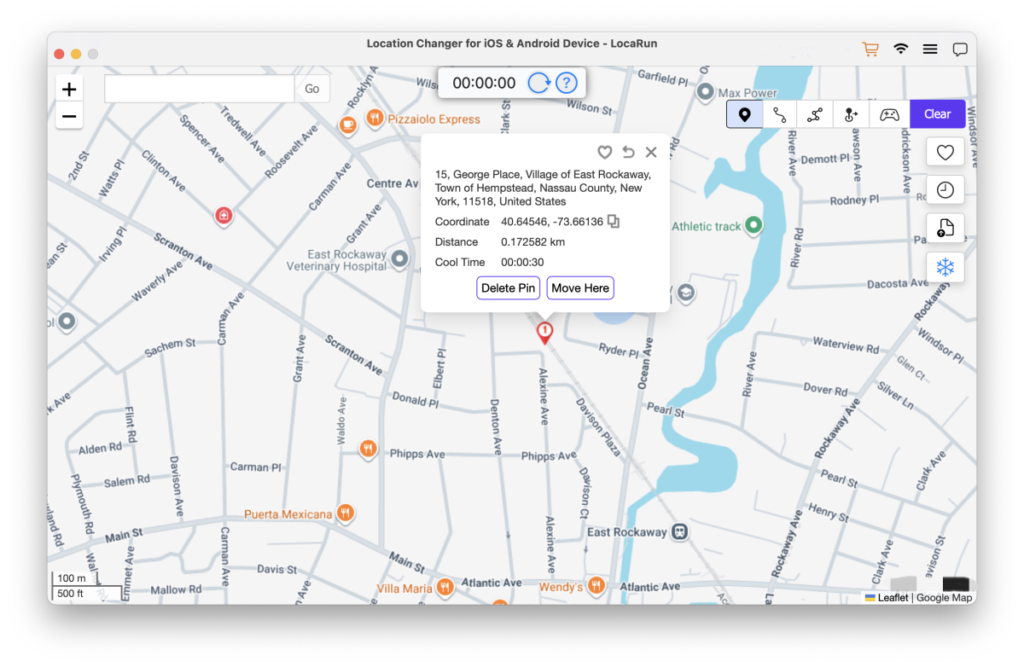Open the hamburger menu in title bar
1024x667 pixels.
coord(930,49)
